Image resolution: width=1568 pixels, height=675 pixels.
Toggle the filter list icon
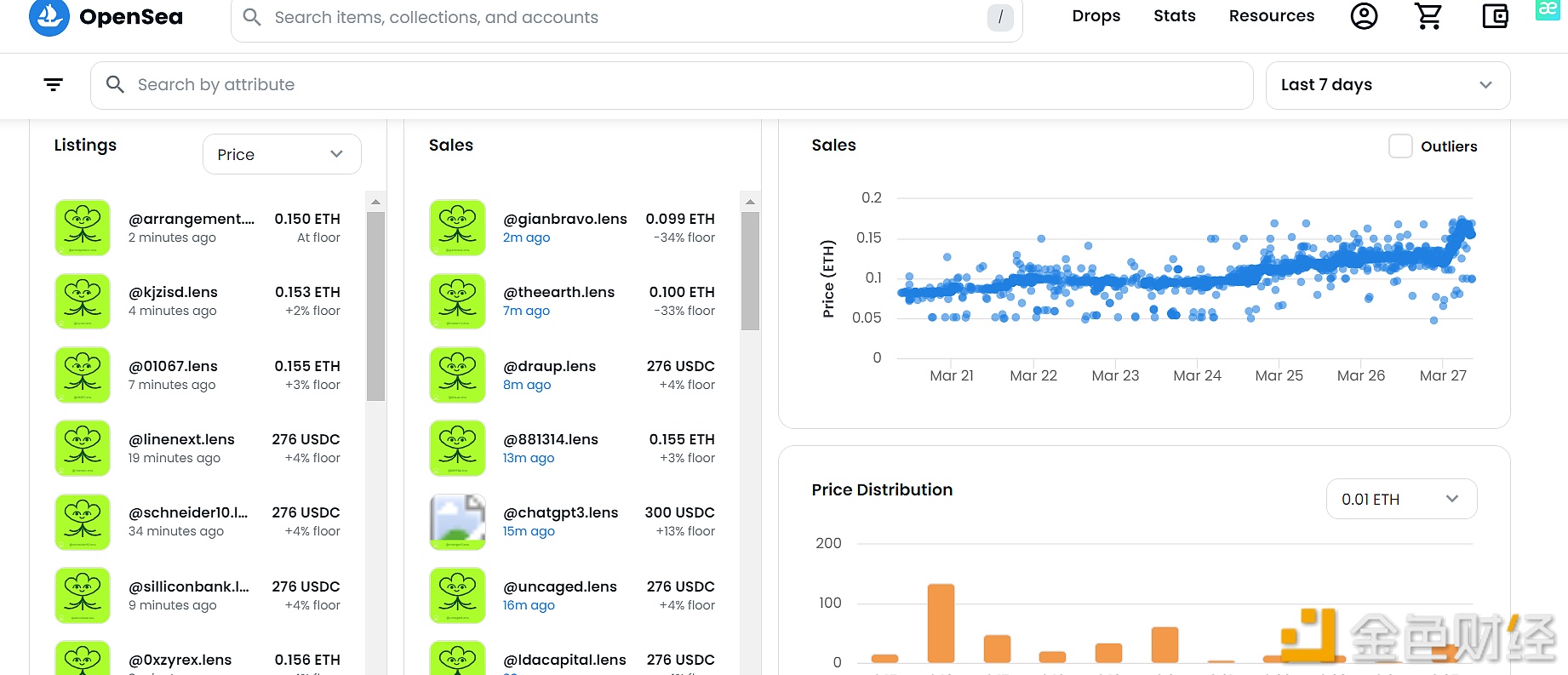click(54, 84)
